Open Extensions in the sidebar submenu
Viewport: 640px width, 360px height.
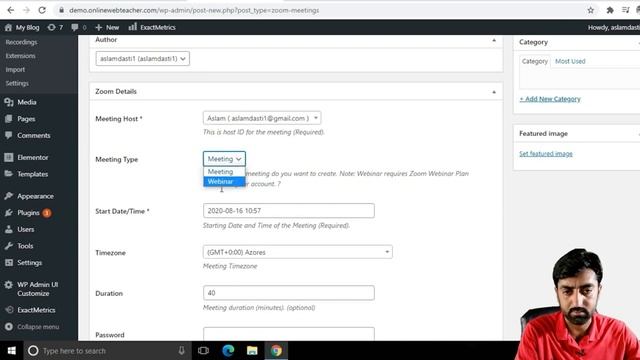20,56
